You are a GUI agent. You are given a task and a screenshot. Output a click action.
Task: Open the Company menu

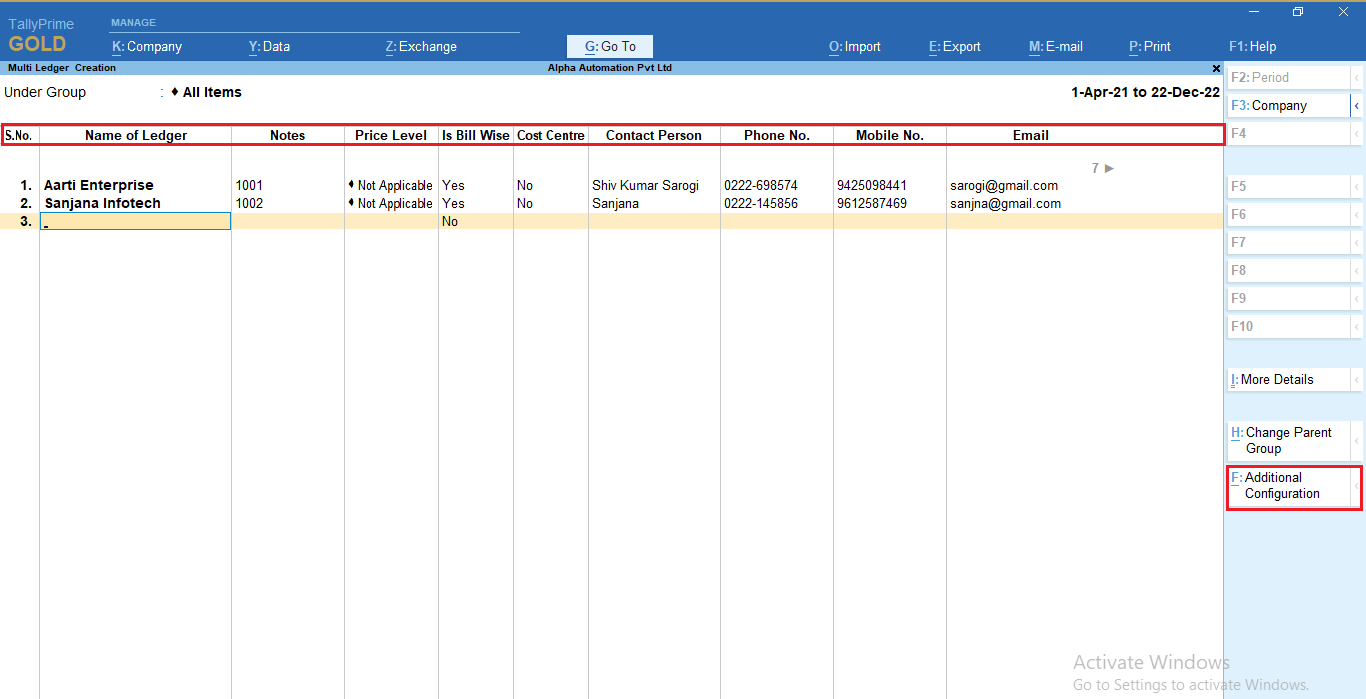147,46
